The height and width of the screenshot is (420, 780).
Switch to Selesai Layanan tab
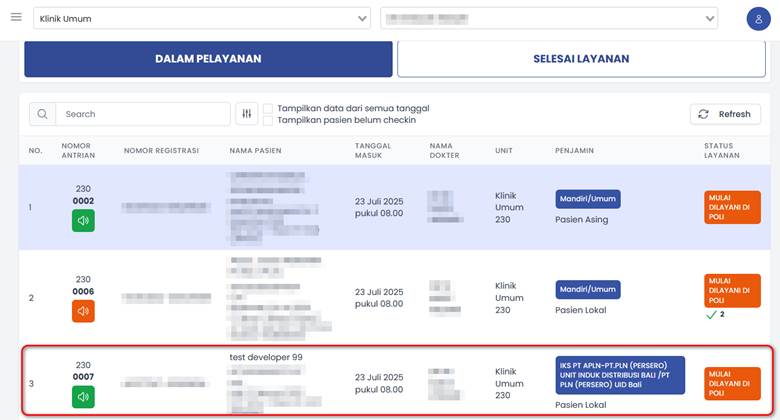click(x=581, y=59)
